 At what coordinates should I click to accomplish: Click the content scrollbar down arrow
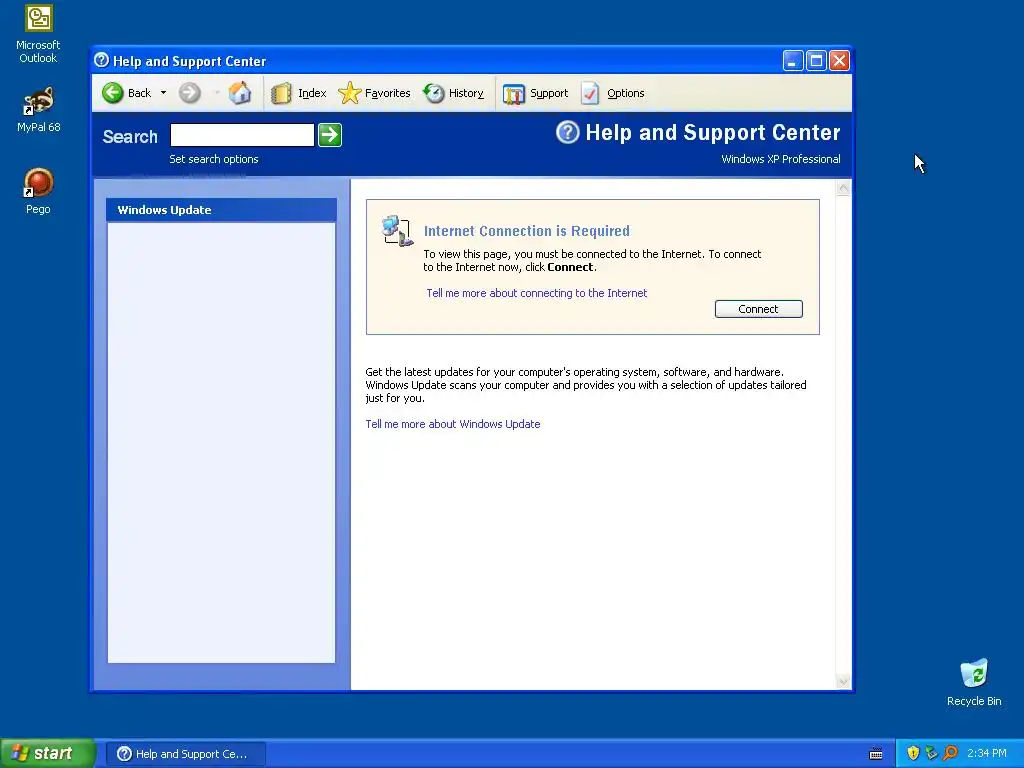(x=843, y=682)
